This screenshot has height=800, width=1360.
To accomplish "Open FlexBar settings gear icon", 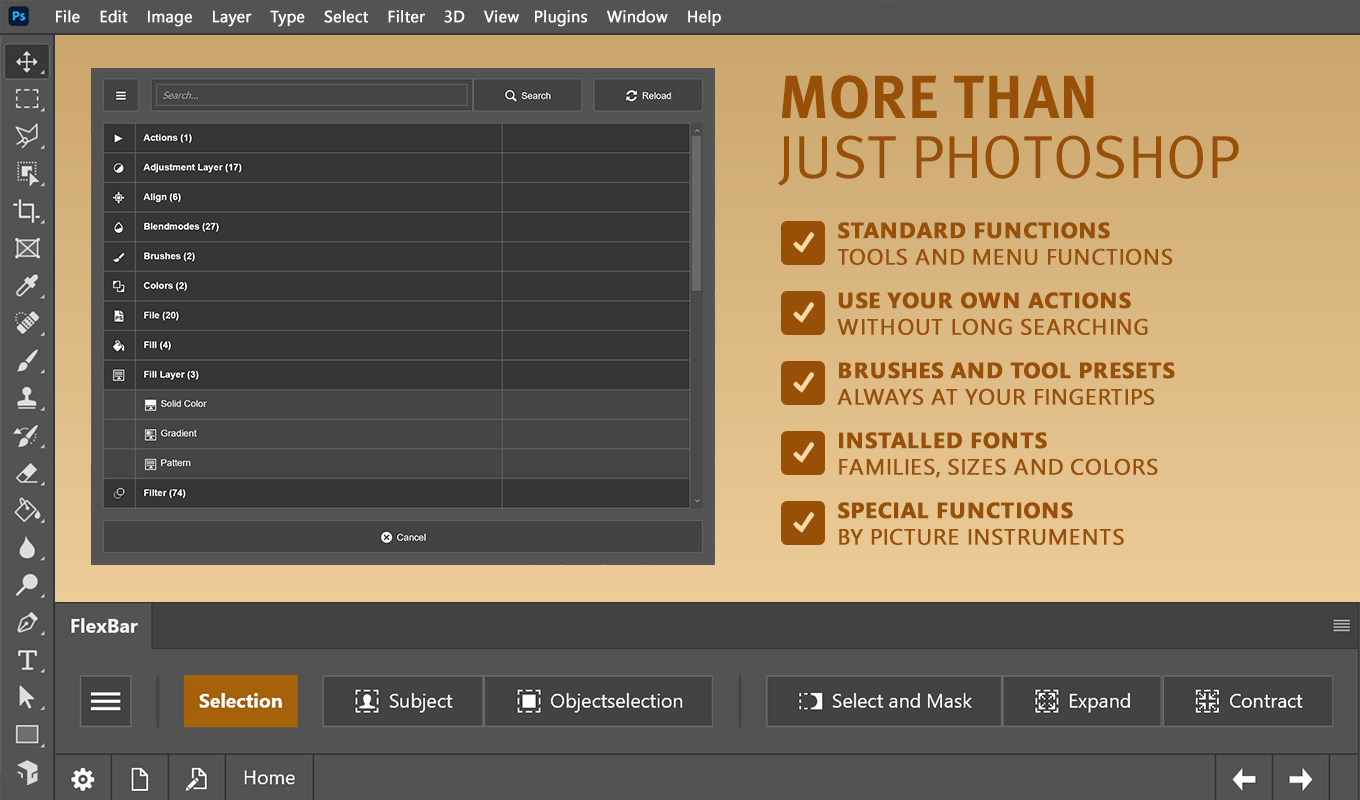I will (83, 778).
